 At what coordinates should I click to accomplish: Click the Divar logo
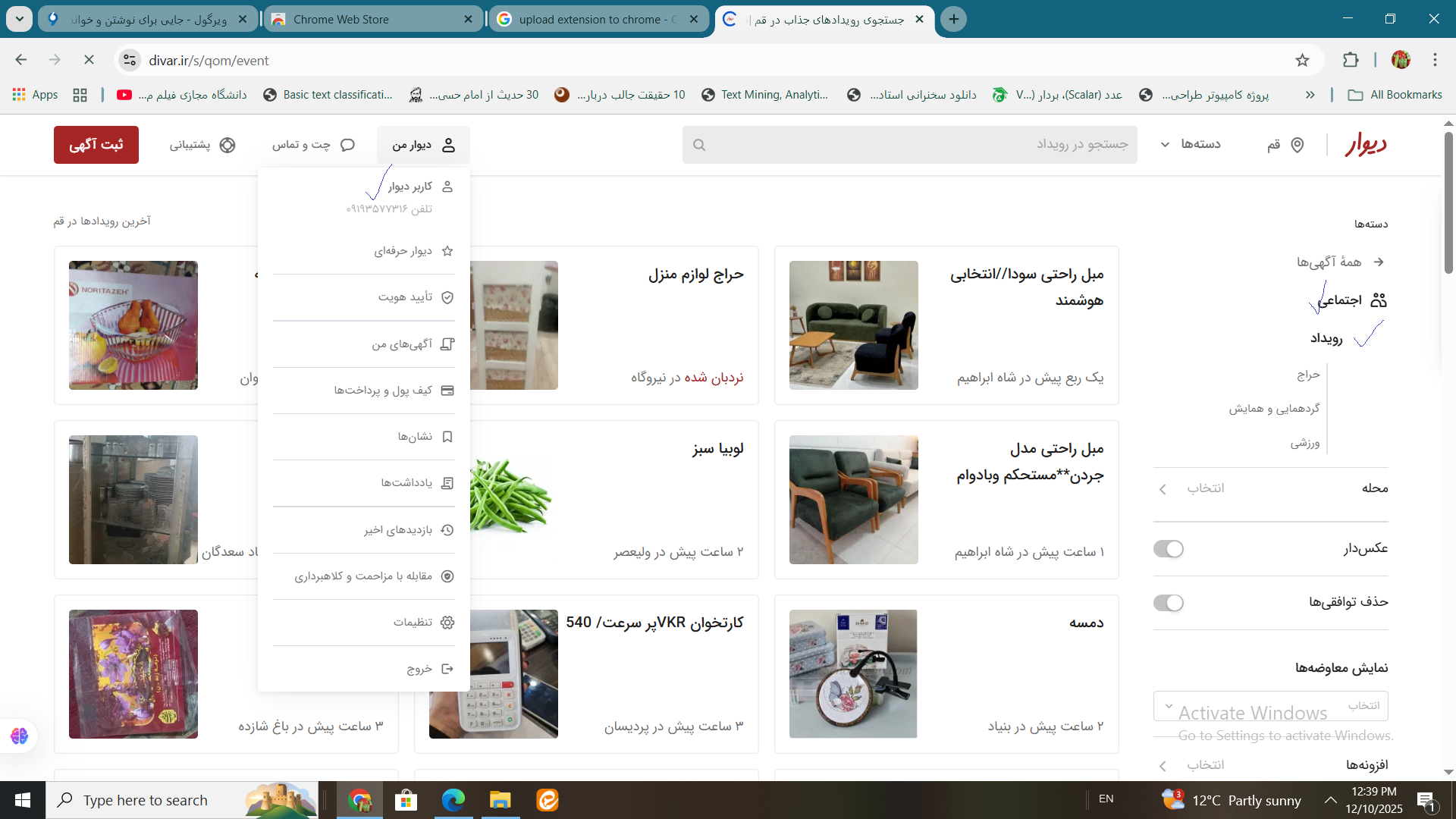[x=1366, y=144]
